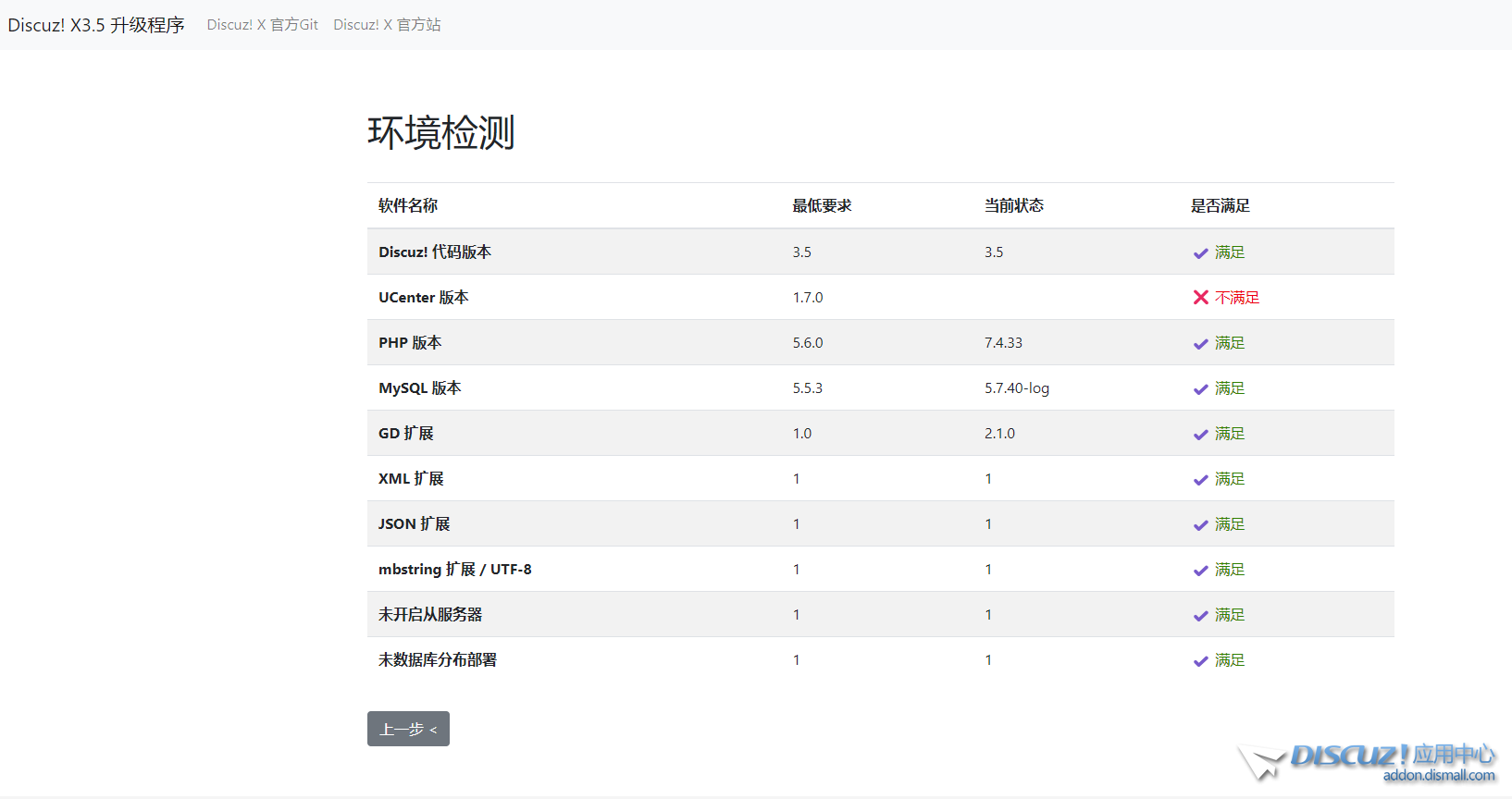Click the 5.7.40-log current MySQL value
The image size is (1512, 799).
pos(1017,388)
